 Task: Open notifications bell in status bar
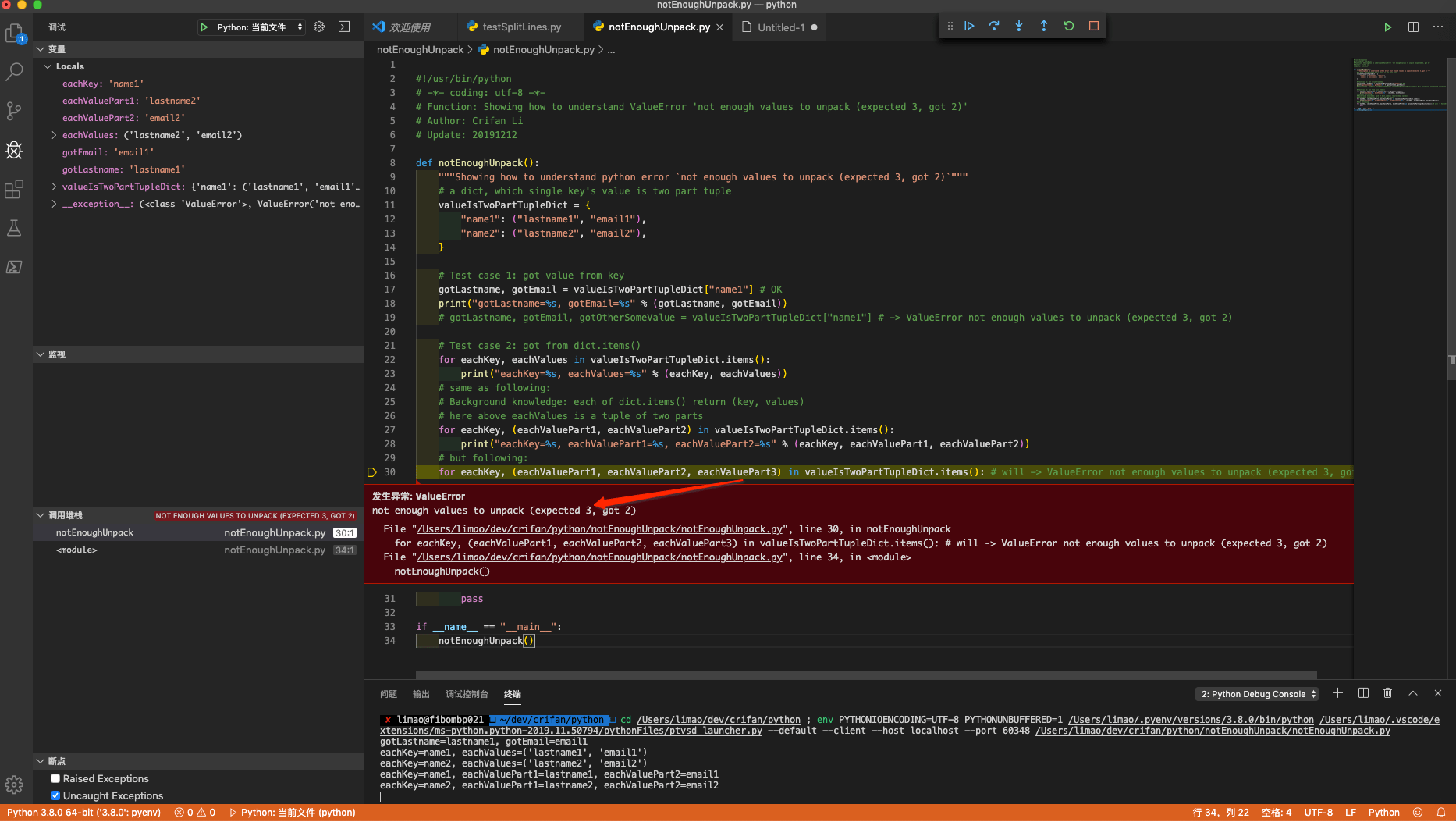[1441, 813]
